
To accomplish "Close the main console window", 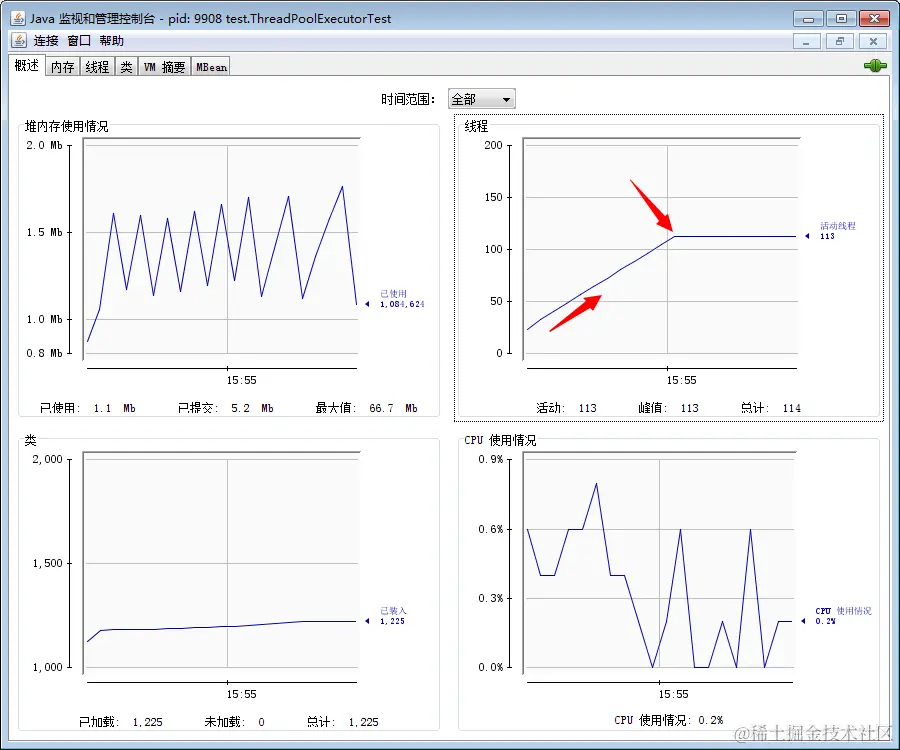I will (x=874, y=19).
